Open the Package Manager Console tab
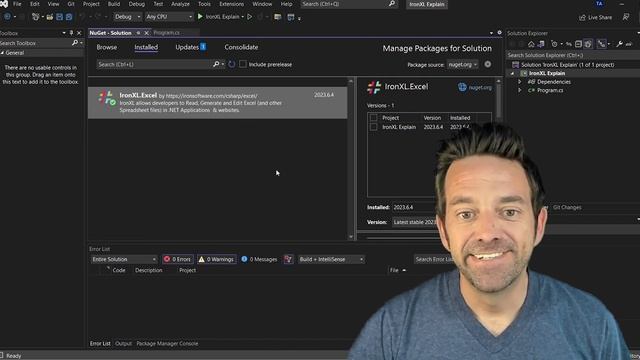Viewport: 640px width, 360px height. (x=167, y=344)
